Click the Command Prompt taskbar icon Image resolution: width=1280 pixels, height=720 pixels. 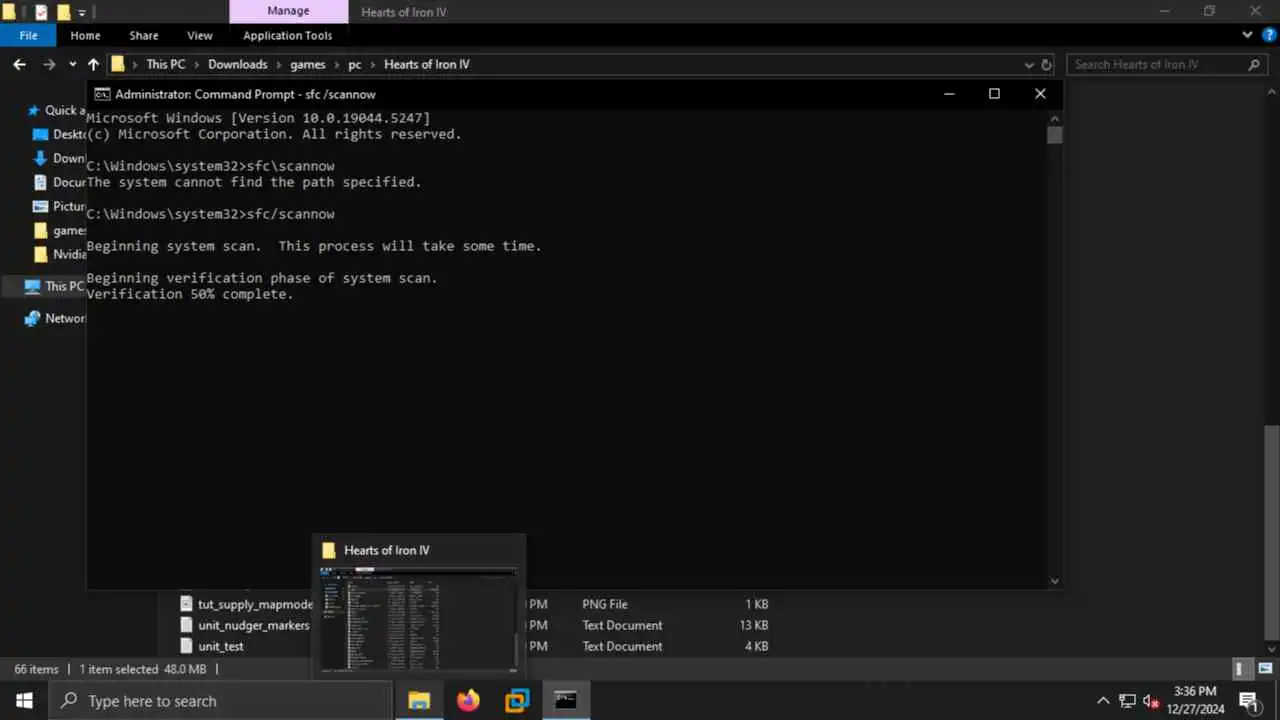(x=566, y=701)
